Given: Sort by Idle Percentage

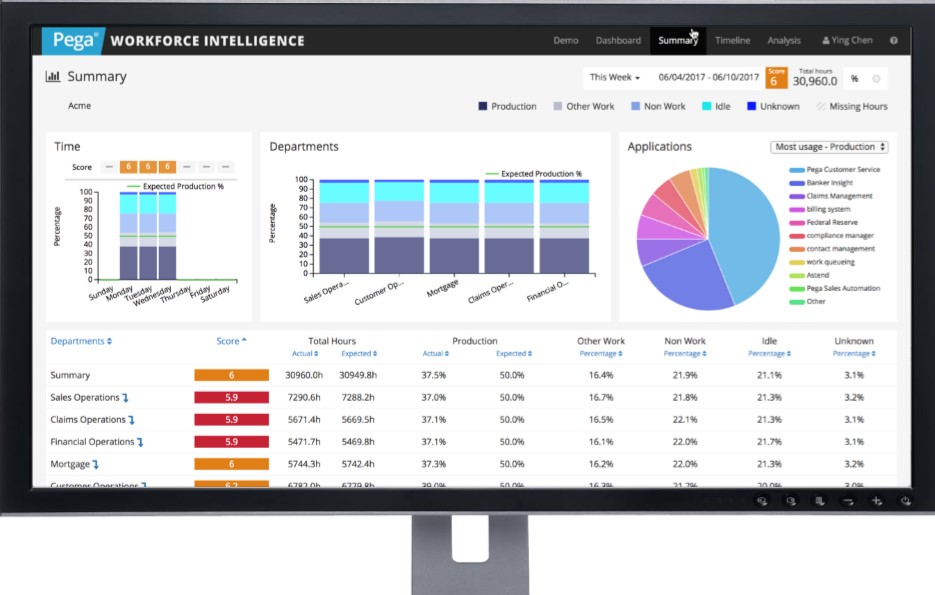Looking at the screenshot, I should coord(769,354).
